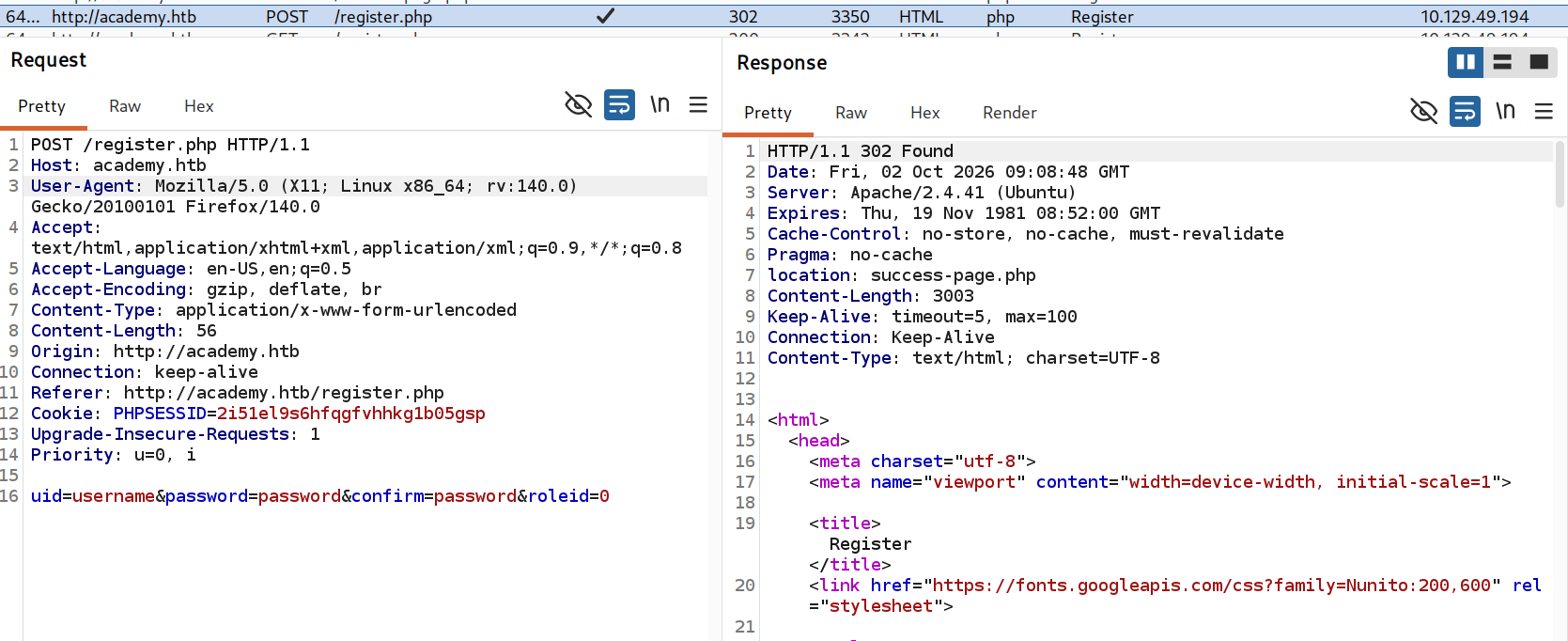The image size is (1568, 641).
Task: Switch to the Request Hex tab
Action: pyautogui.click(x=199, y=106)
